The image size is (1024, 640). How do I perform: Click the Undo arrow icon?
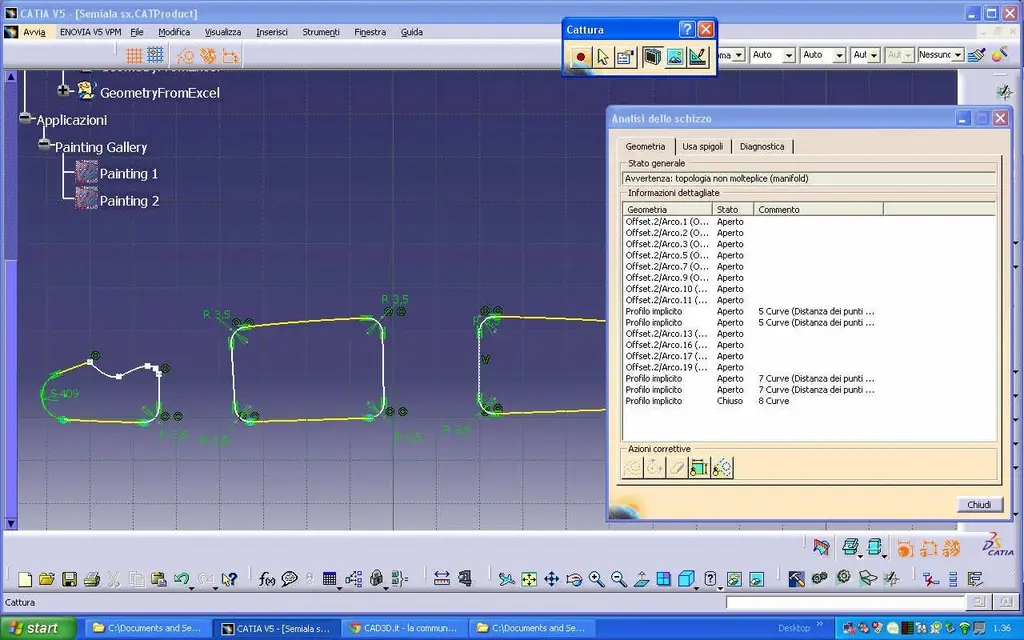tap(181, 579)
